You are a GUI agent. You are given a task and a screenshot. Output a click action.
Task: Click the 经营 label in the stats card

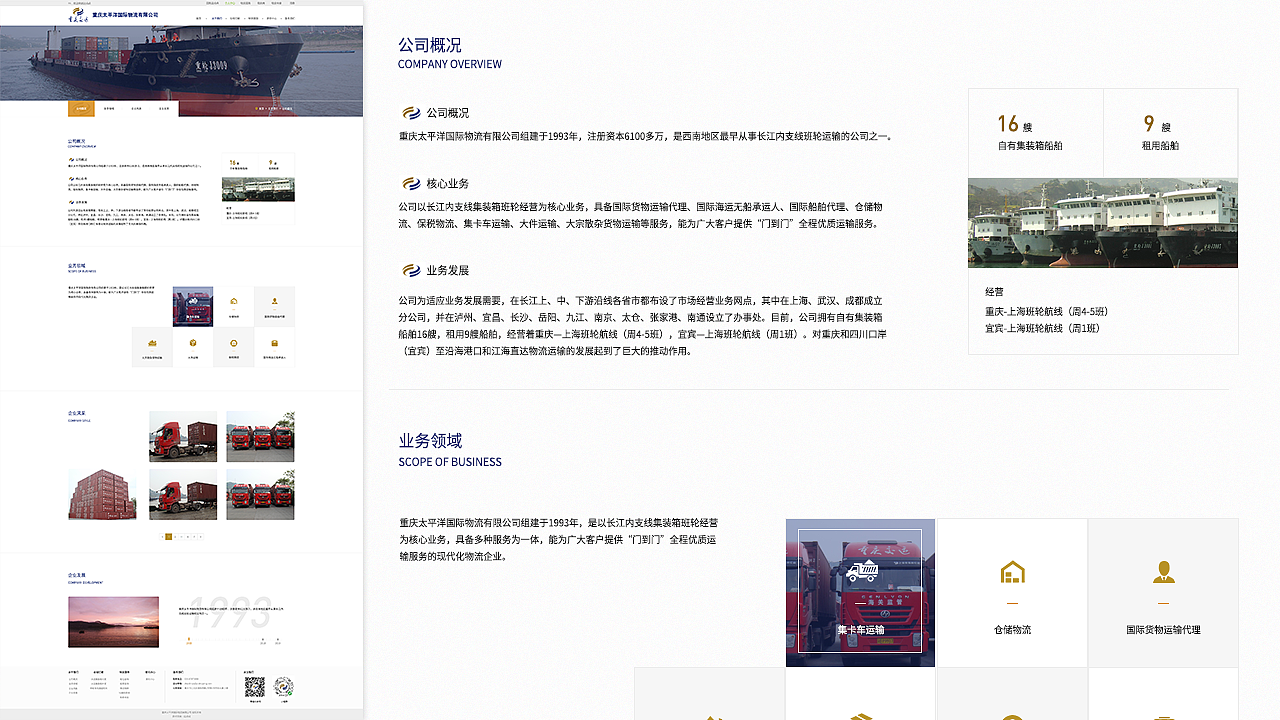click(994, 292)
